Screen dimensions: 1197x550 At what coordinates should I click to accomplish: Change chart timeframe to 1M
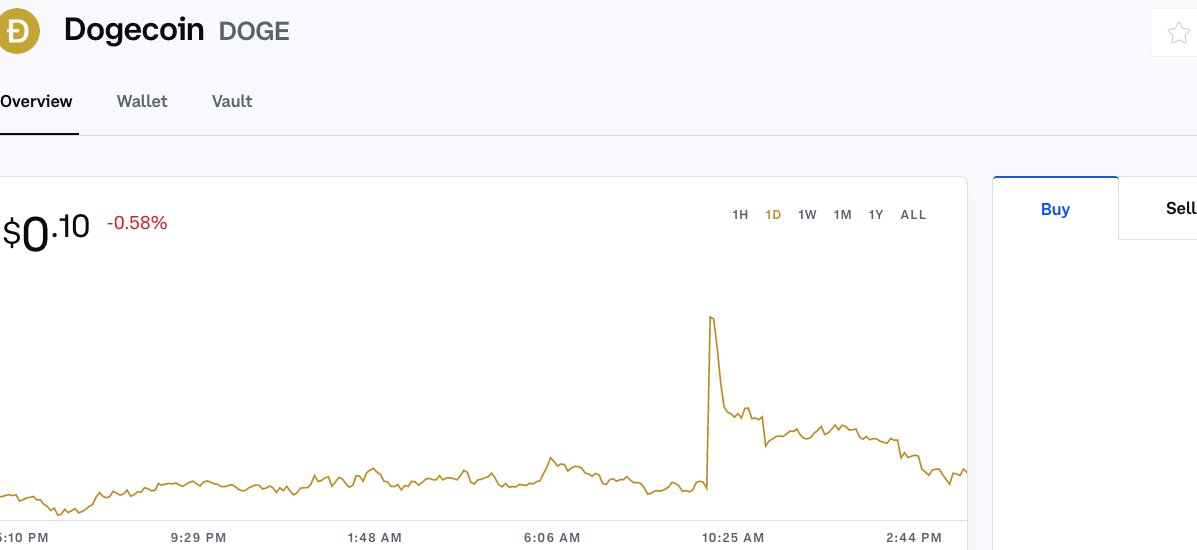pos(842,215)
